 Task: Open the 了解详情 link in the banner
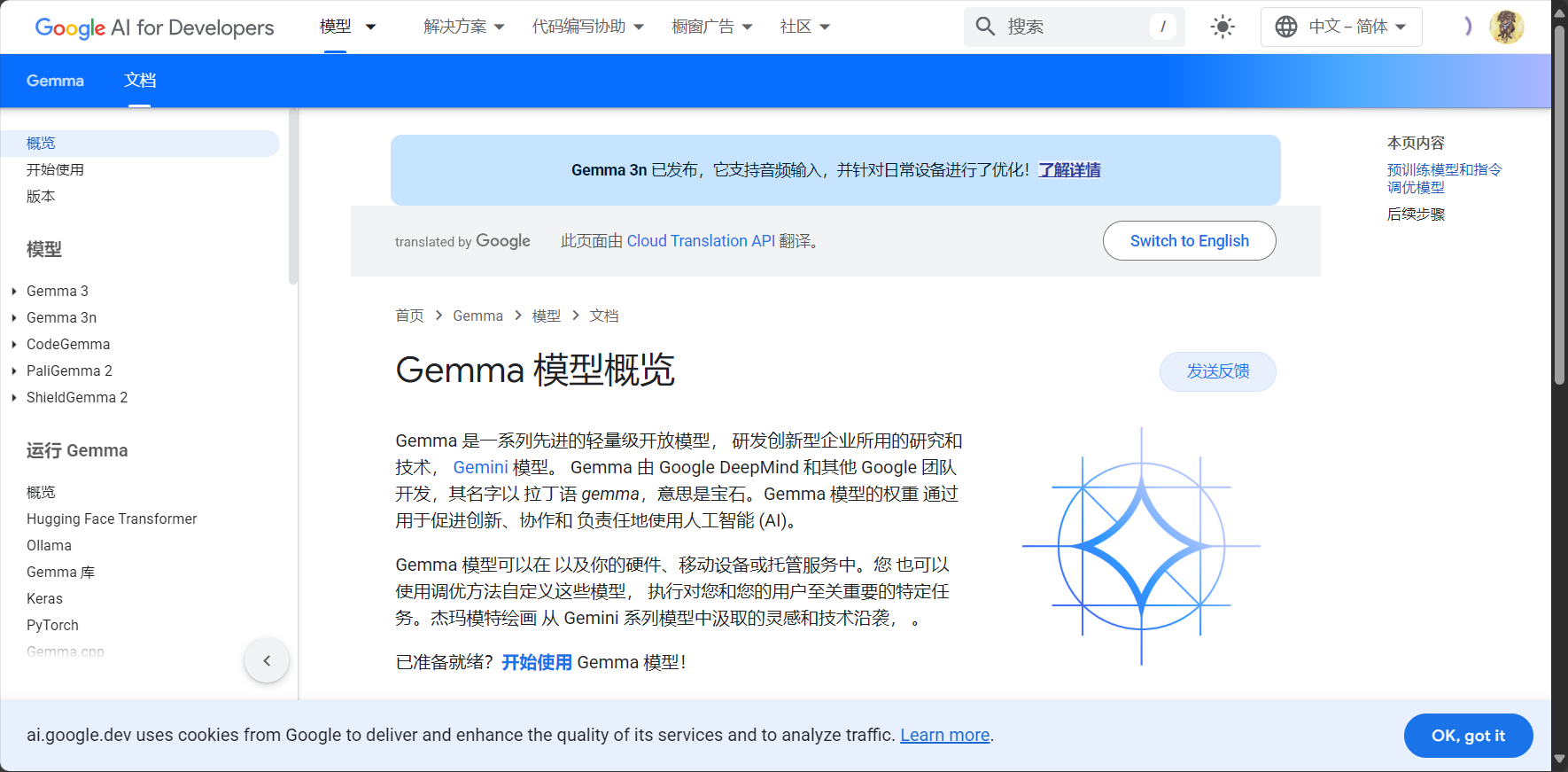(x=1069, y=170)
